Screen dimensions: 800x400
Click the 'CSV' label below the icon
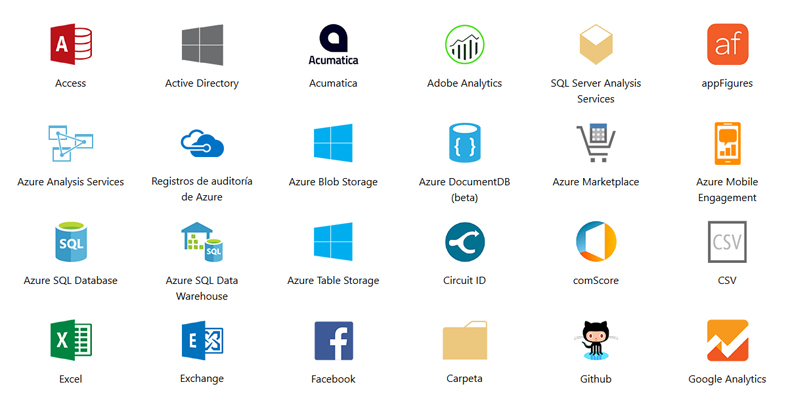(x=727, y=281)
